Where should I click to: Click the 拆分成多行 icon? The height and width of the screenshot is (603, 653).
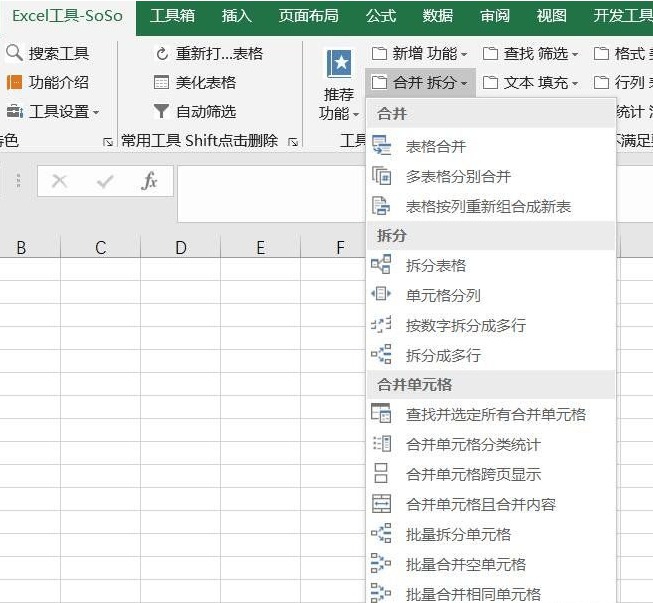[x=381, y=354]
